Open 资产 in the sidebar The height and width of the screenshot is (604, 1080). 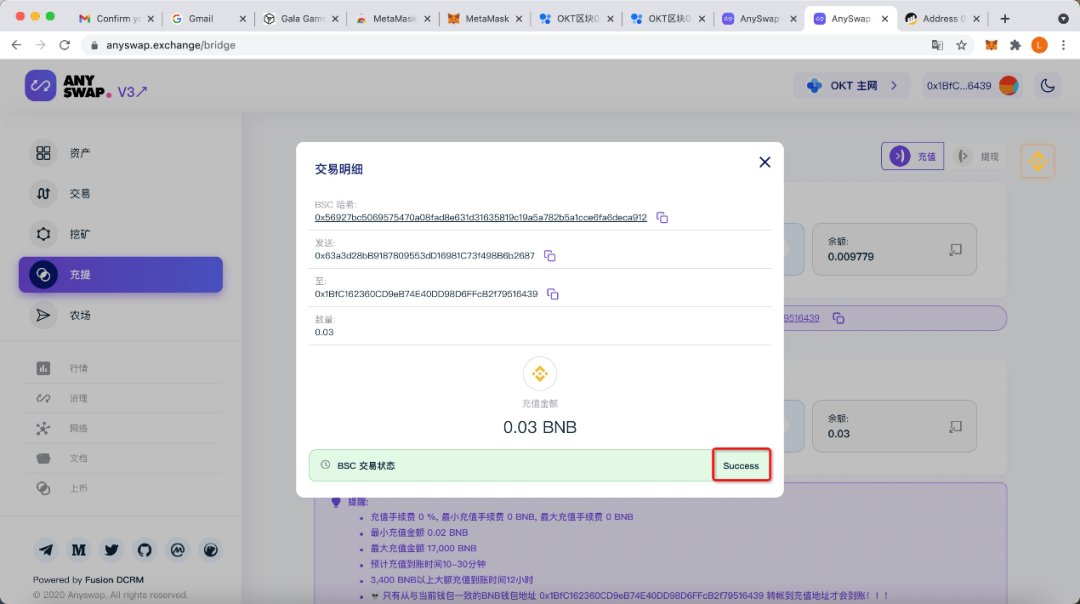tap(121, 153)
